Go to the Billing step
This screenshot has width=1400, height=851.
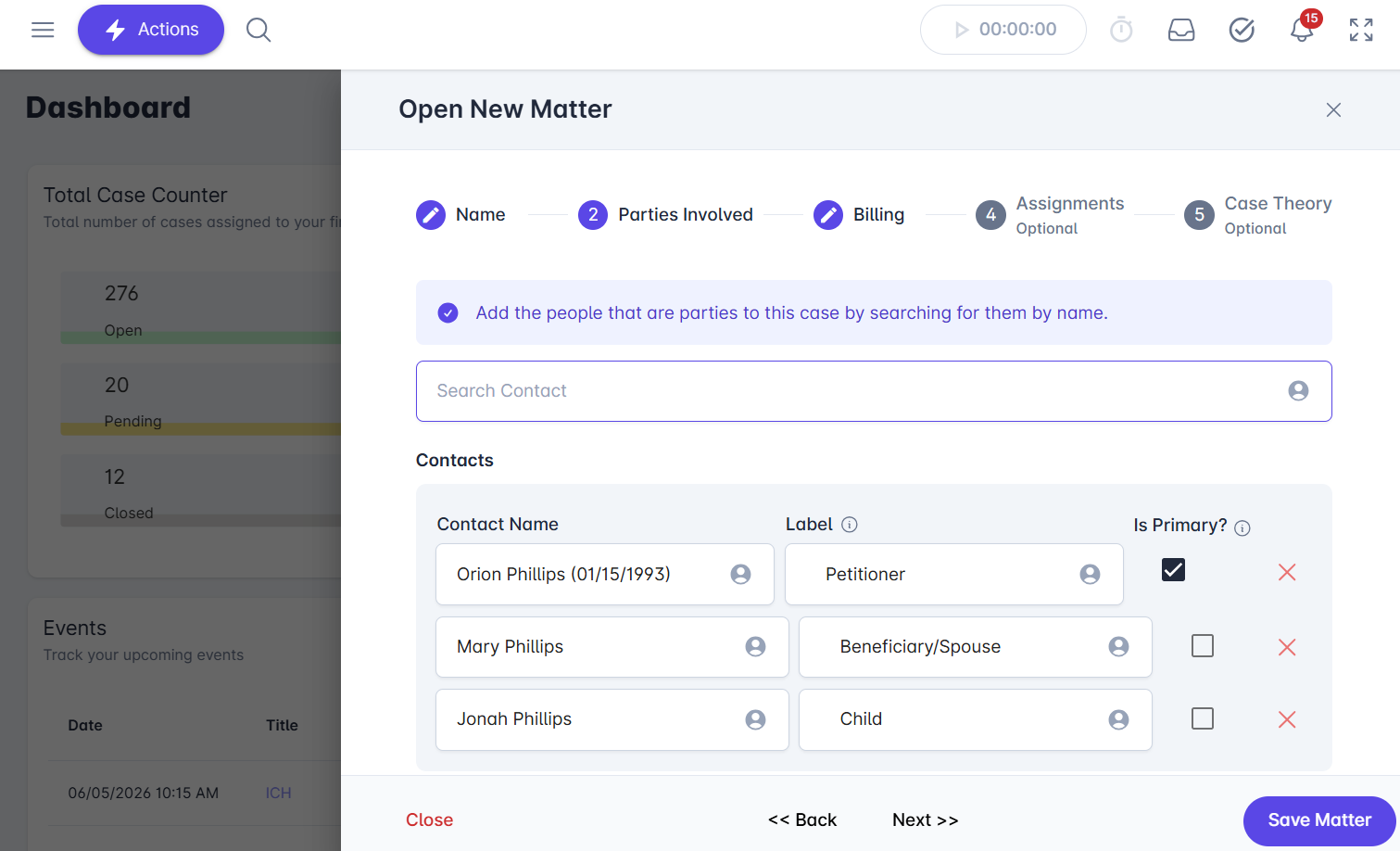point(859,215)
